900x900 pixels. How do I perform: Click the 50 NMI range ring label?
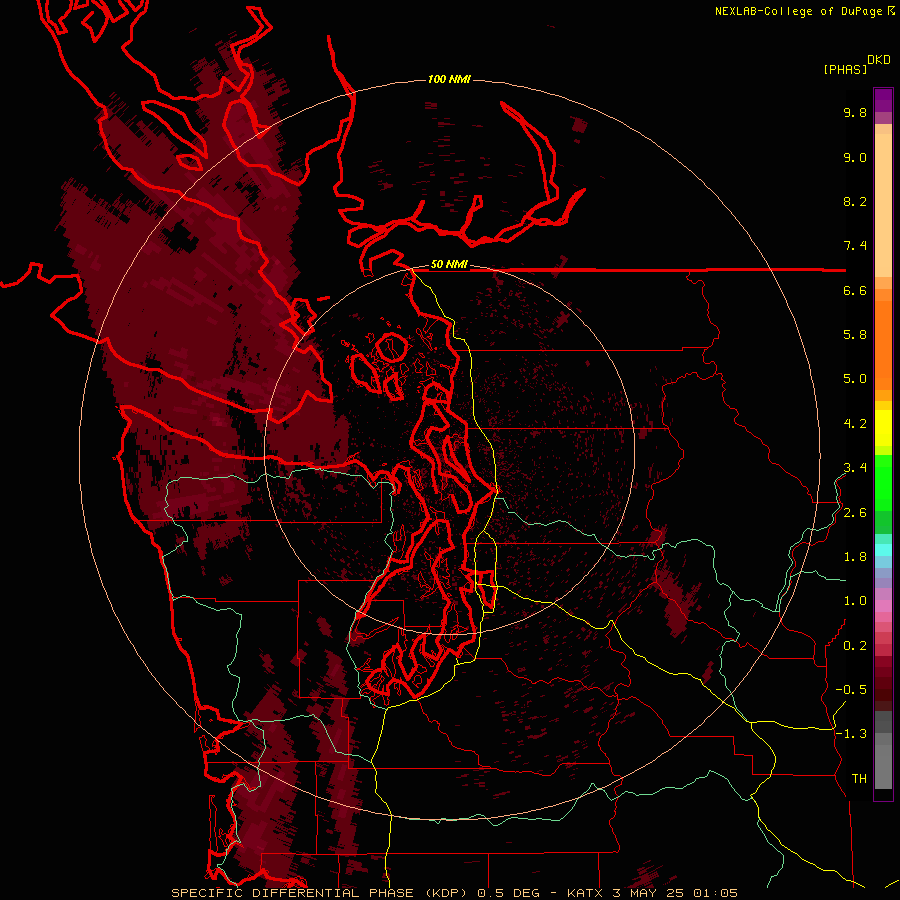point(449,265)
